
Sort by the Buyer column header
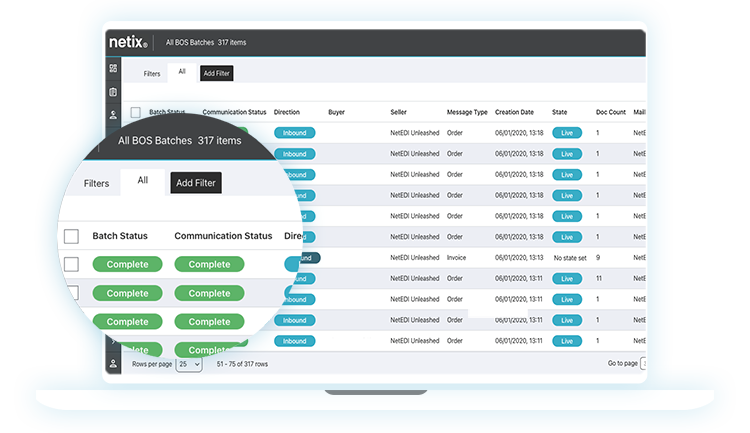[x=336, y=112]
